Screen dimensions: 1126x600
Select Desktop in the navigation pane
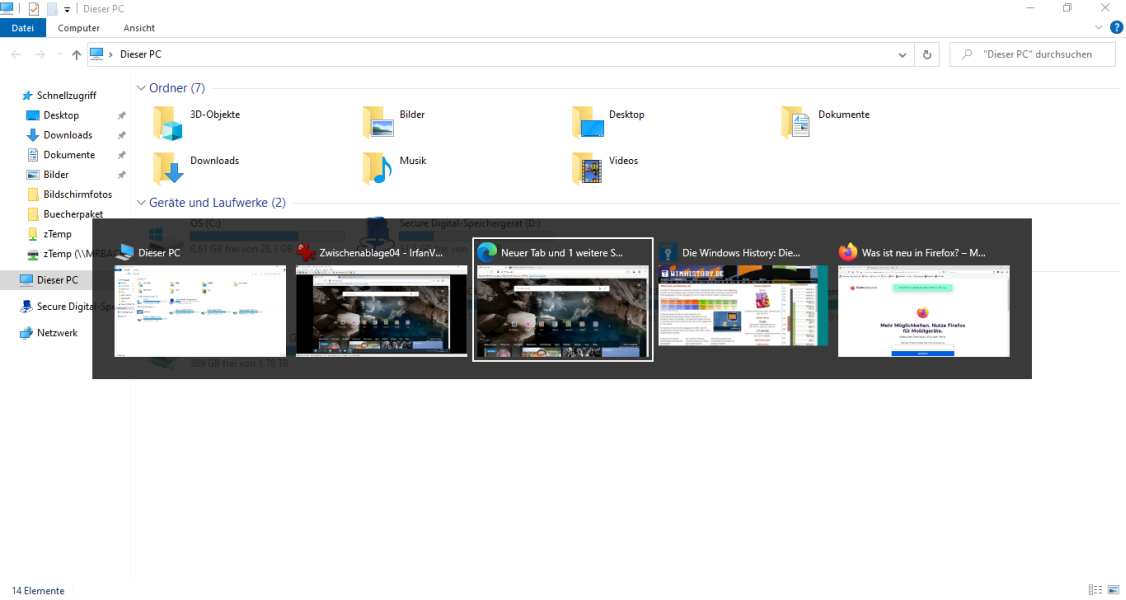(x=53, y=116)
